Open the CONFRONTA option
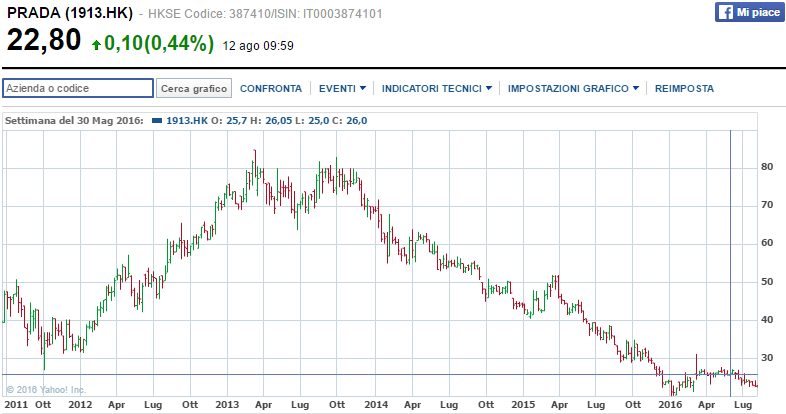786x414 pixels. [x=271, y=88]
